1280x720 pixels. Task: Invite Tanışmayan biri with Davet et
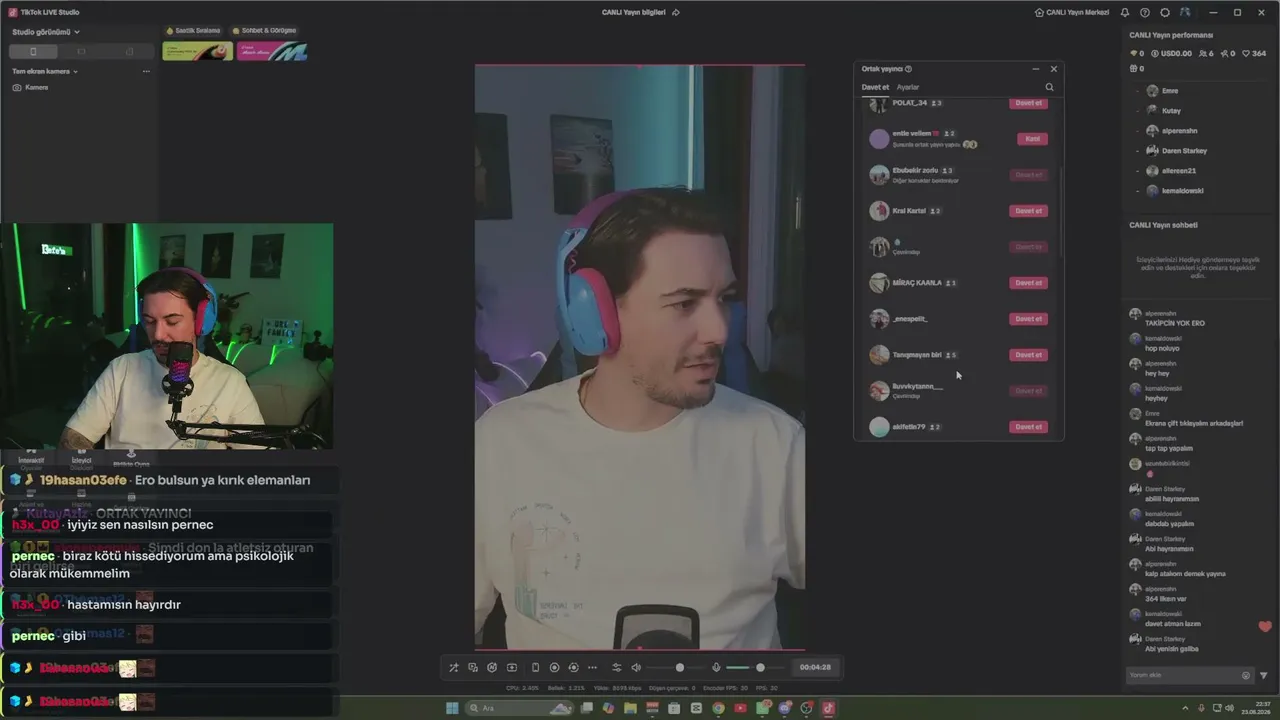pos(1029,355)
